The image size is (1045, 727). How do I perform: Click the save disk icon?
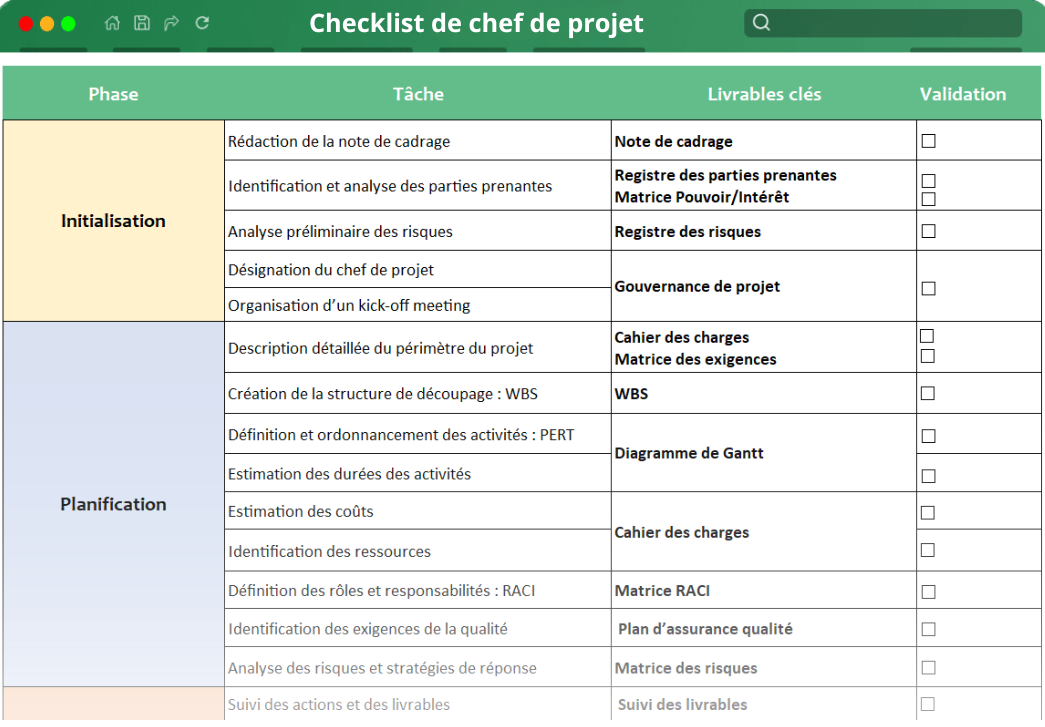pyautogui.click(x=142, y=23)
